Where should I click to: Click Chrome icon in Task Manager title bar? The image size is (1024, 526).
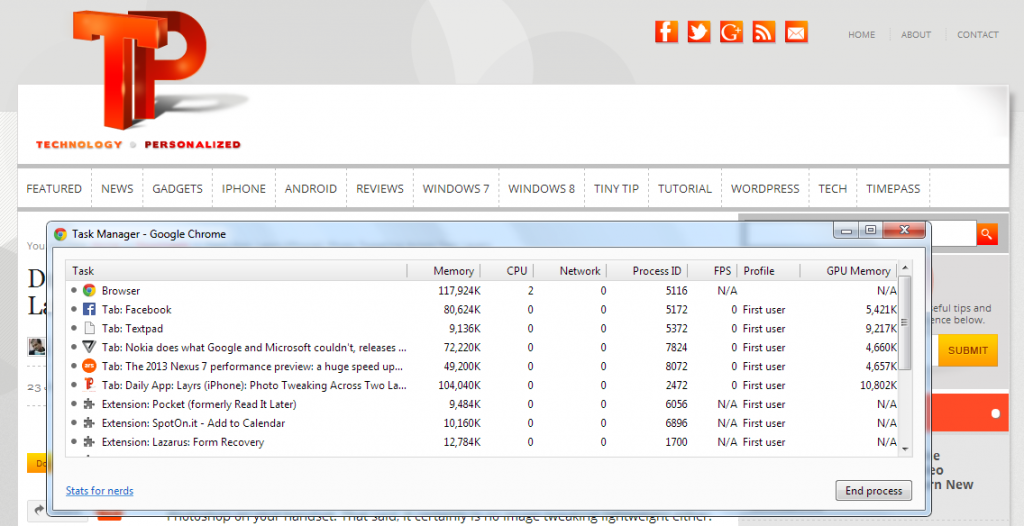coord(61,234)
